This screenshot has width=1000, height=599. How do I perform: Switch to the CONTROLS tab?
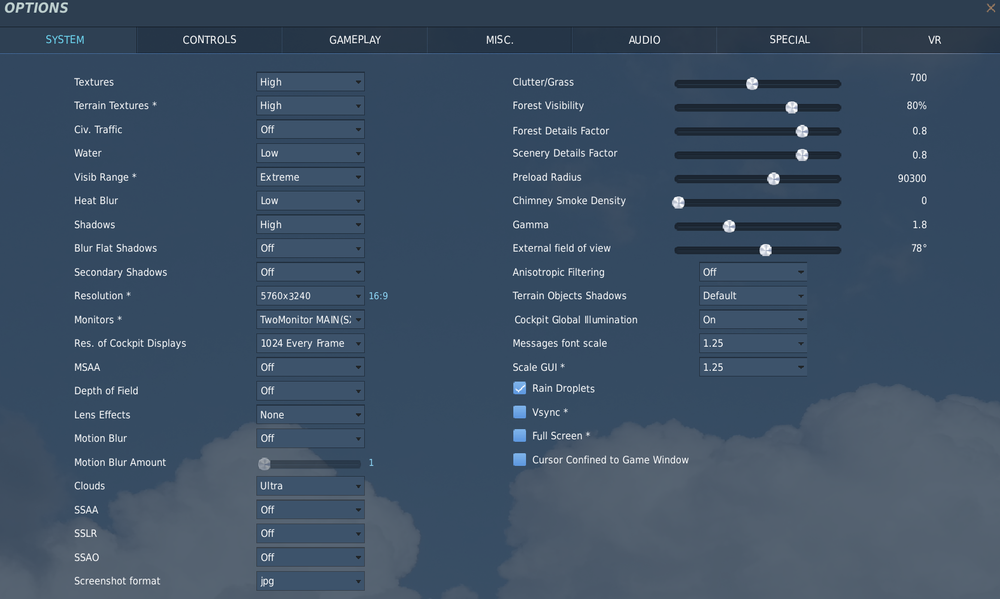coord(209,40)
